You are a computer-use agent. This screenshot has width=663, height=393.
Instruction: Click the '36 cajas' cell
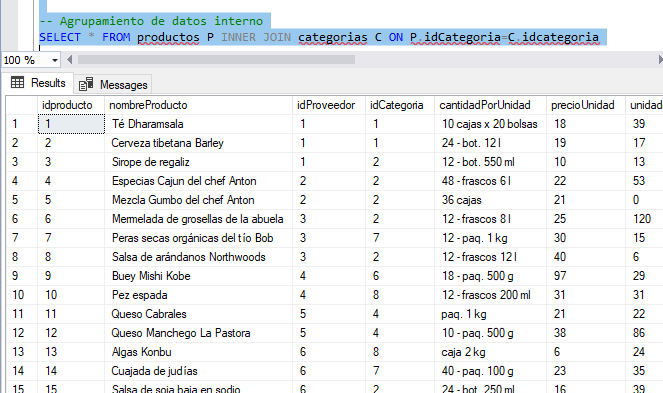pyautogui.click(x=490, y=200)
